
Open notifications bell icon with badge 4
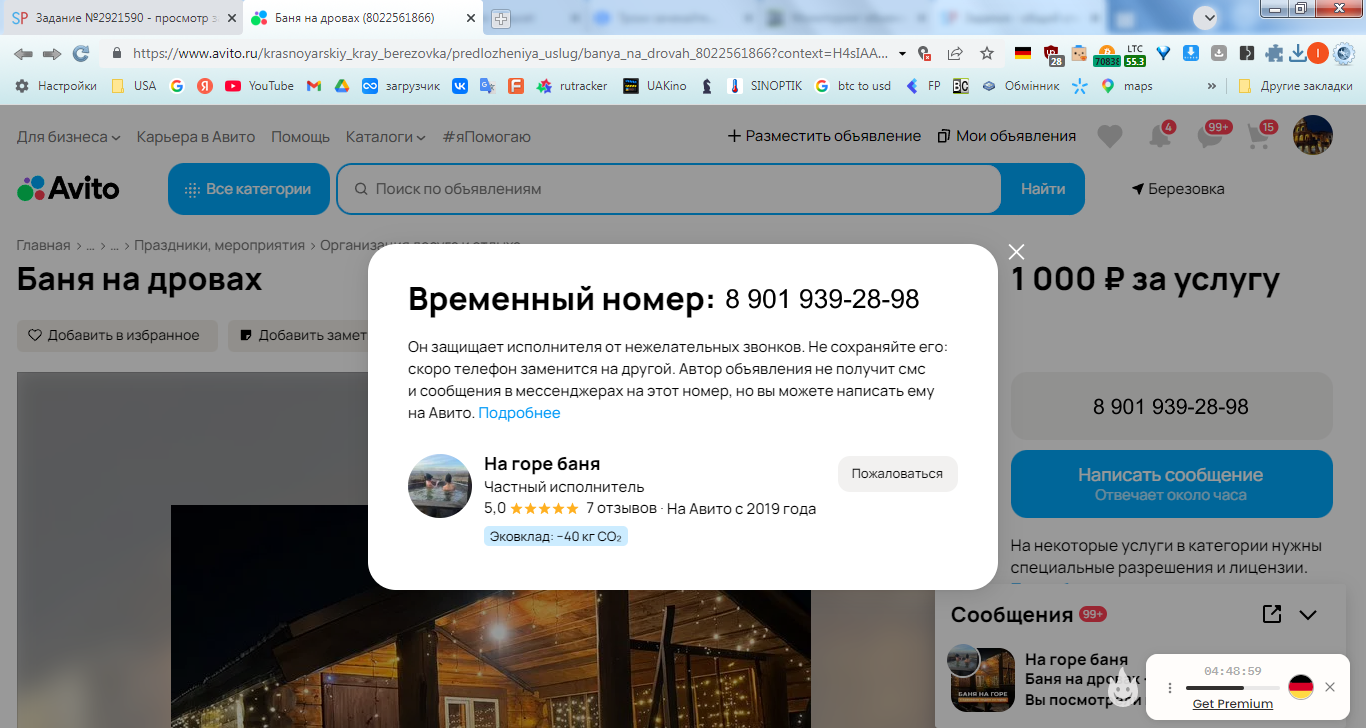[x=1160, y=136]
